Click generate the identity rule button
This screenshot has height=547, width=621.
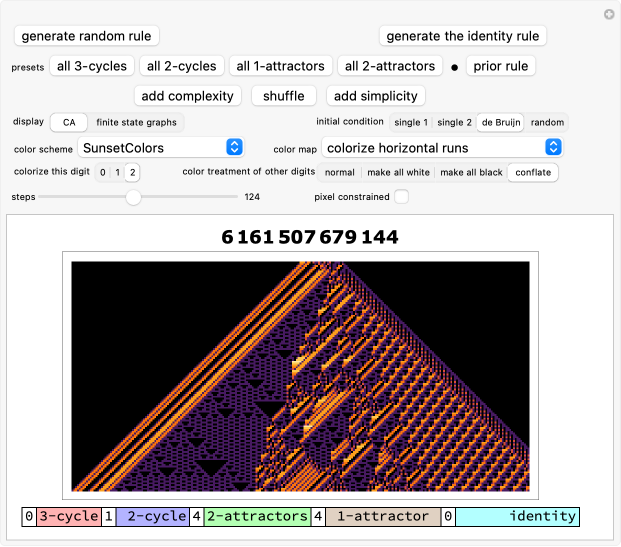(x=463, y=36)
